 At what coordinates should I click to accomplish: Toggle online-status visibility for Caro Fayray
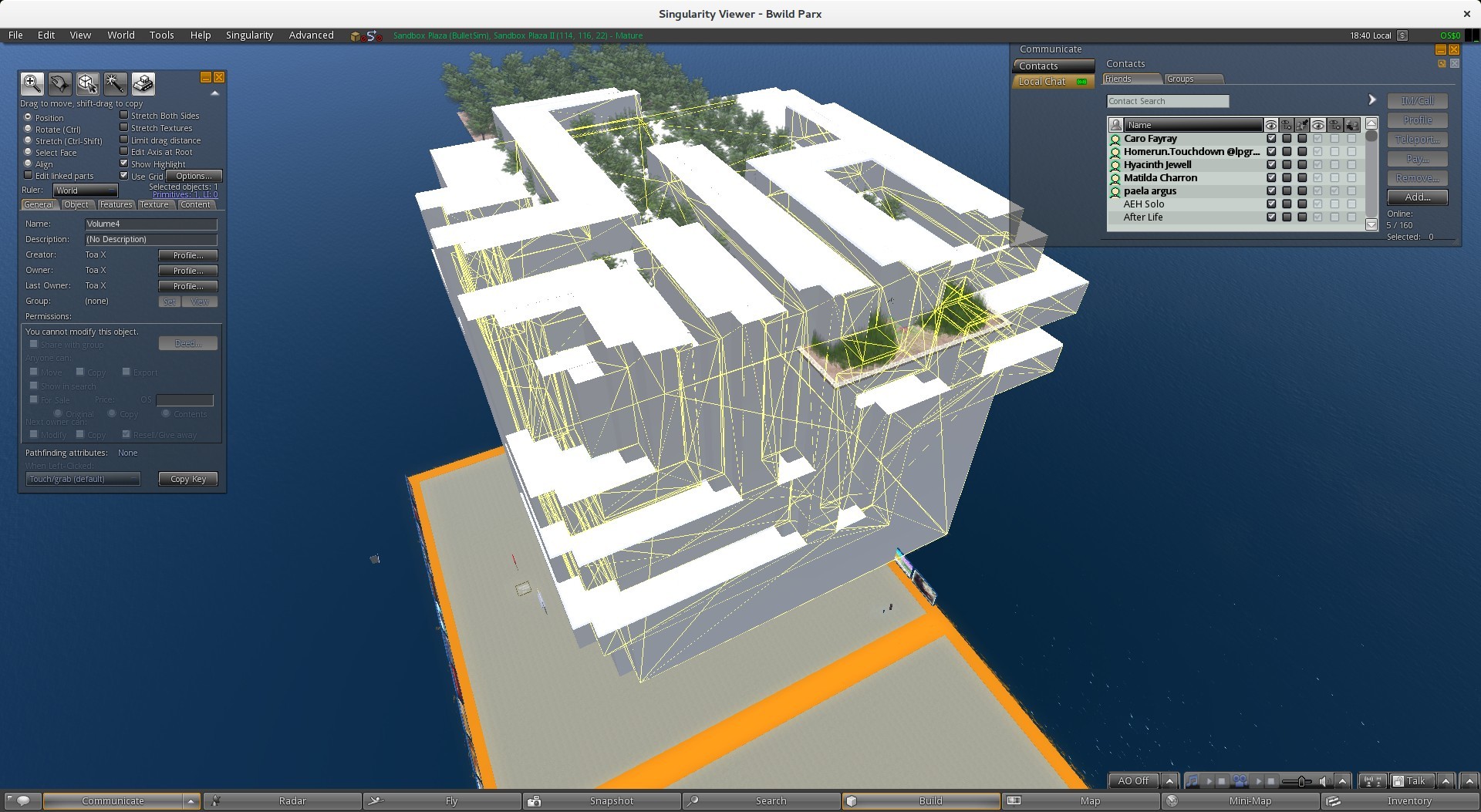1271,139
